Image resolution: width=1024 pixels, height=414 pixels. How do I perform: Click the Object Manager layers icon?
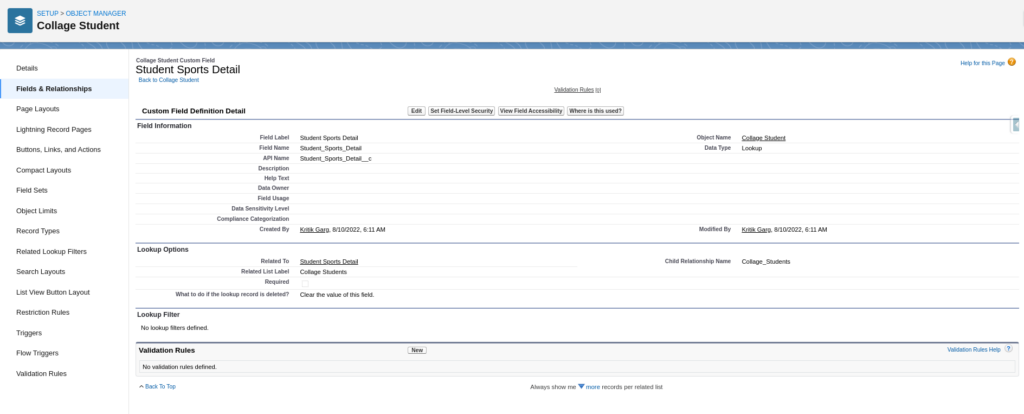click(20, 19)
